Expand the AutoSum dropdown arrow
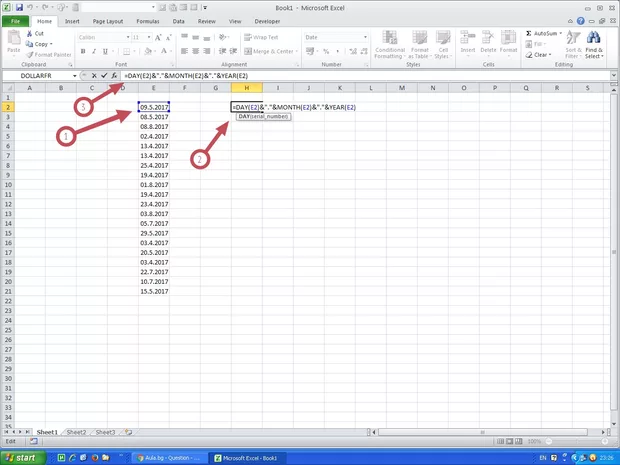 click(560, 33)
